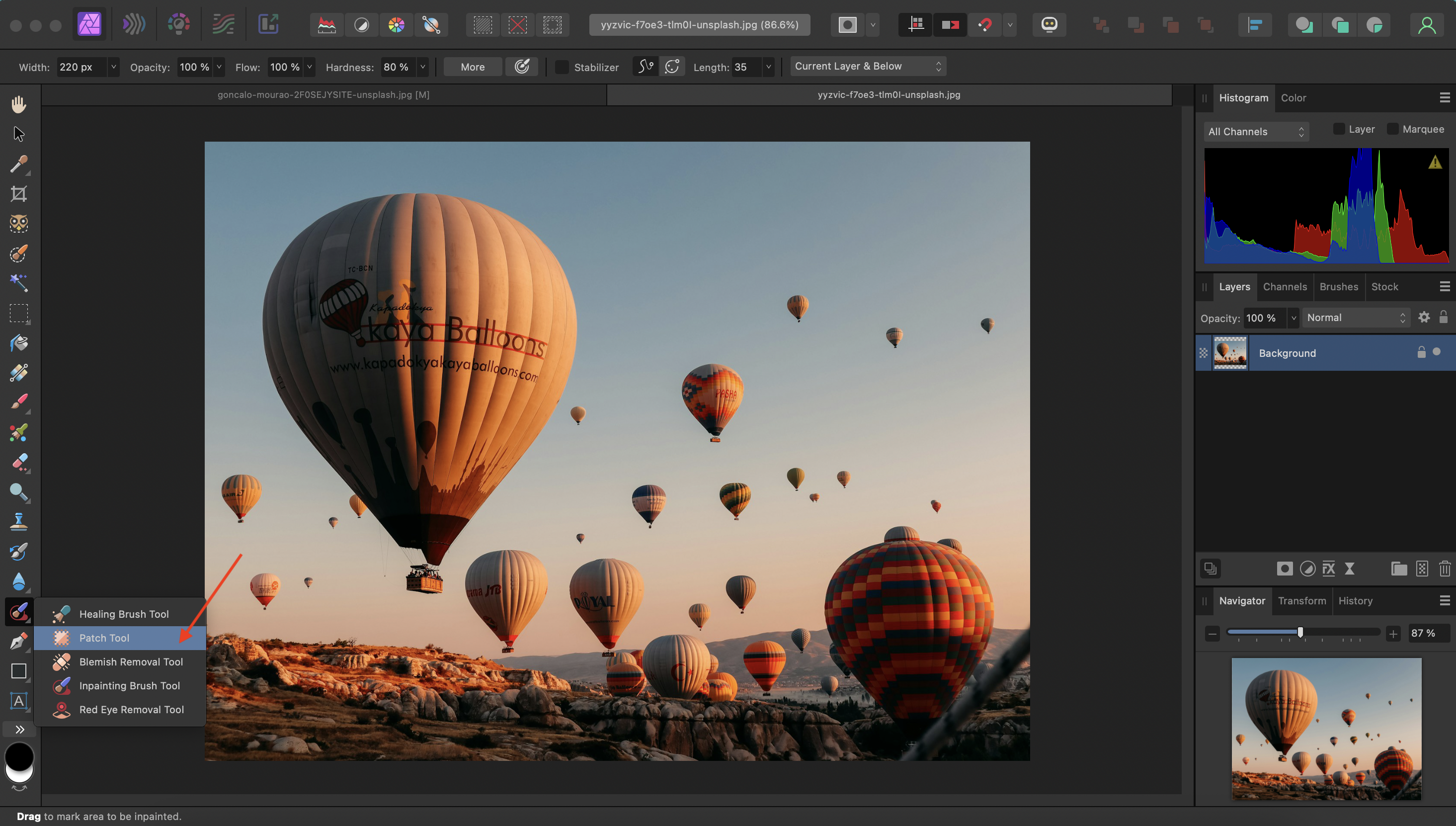Select the Crop tool in toolbar

coord(19,194)
